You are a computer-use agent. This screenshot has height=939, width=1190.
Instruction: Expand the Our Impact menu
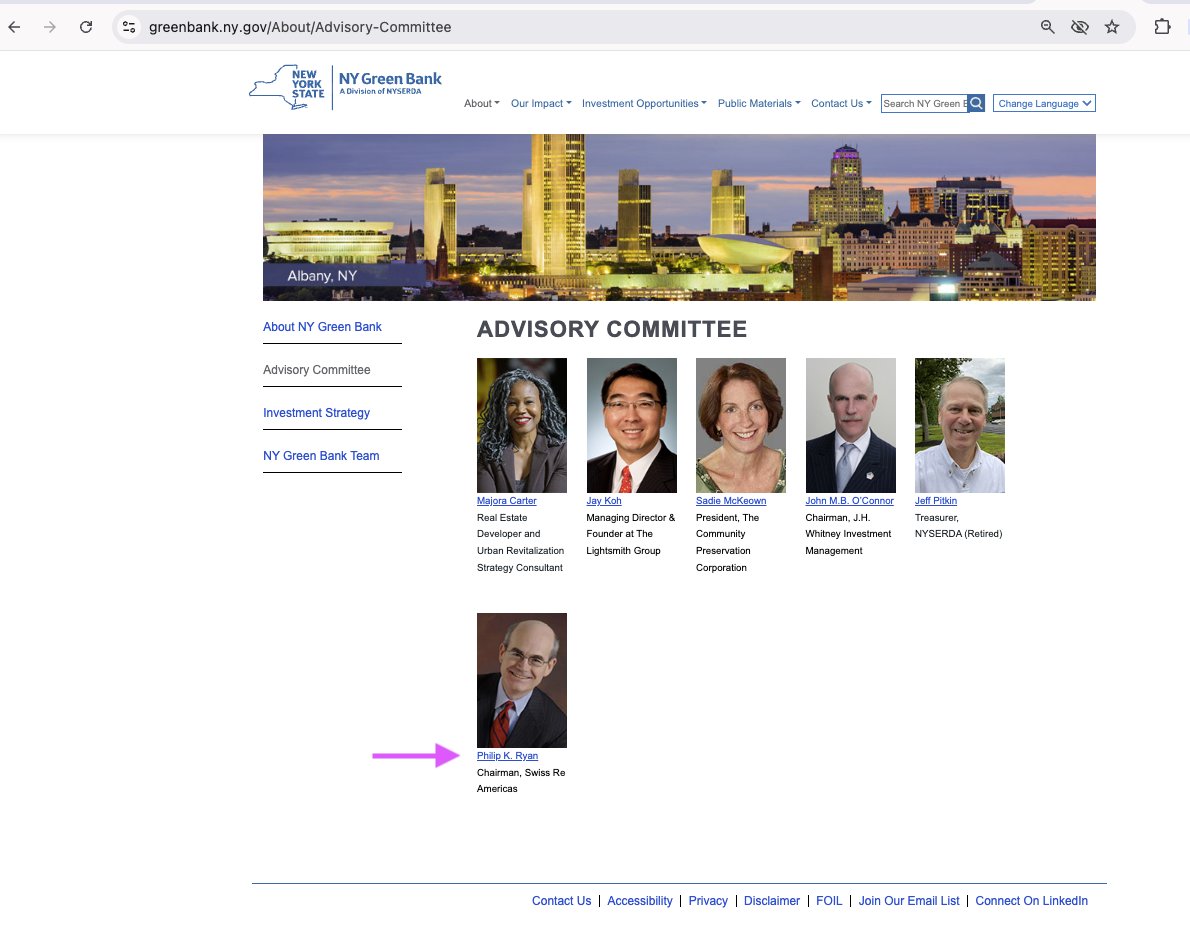pos(541,103)
